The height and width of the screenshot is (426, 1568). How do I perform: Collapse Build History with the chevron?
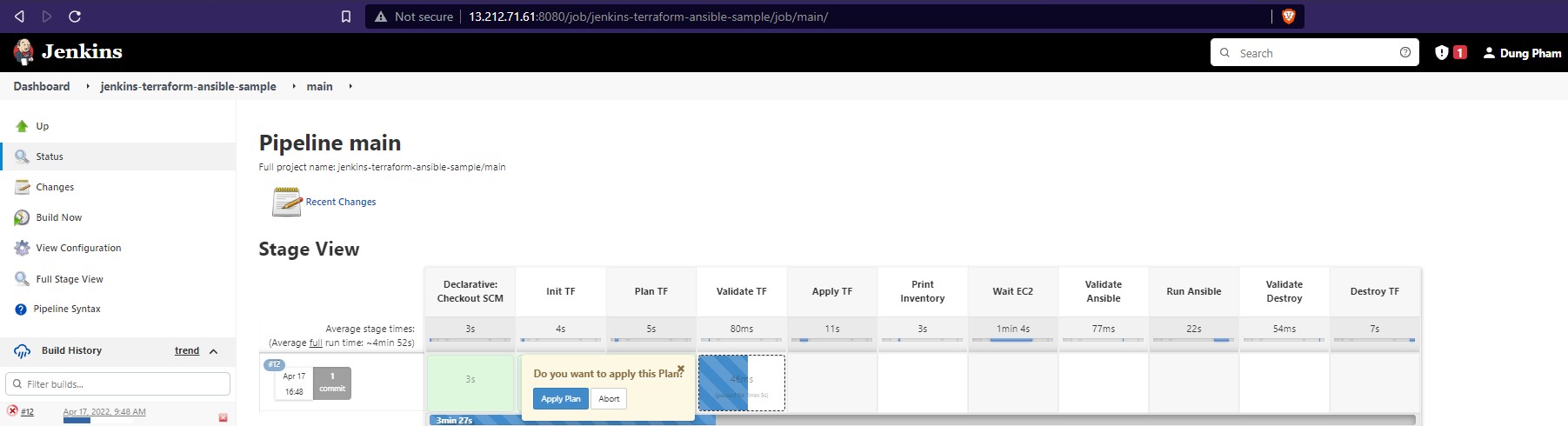coord(213,351)
